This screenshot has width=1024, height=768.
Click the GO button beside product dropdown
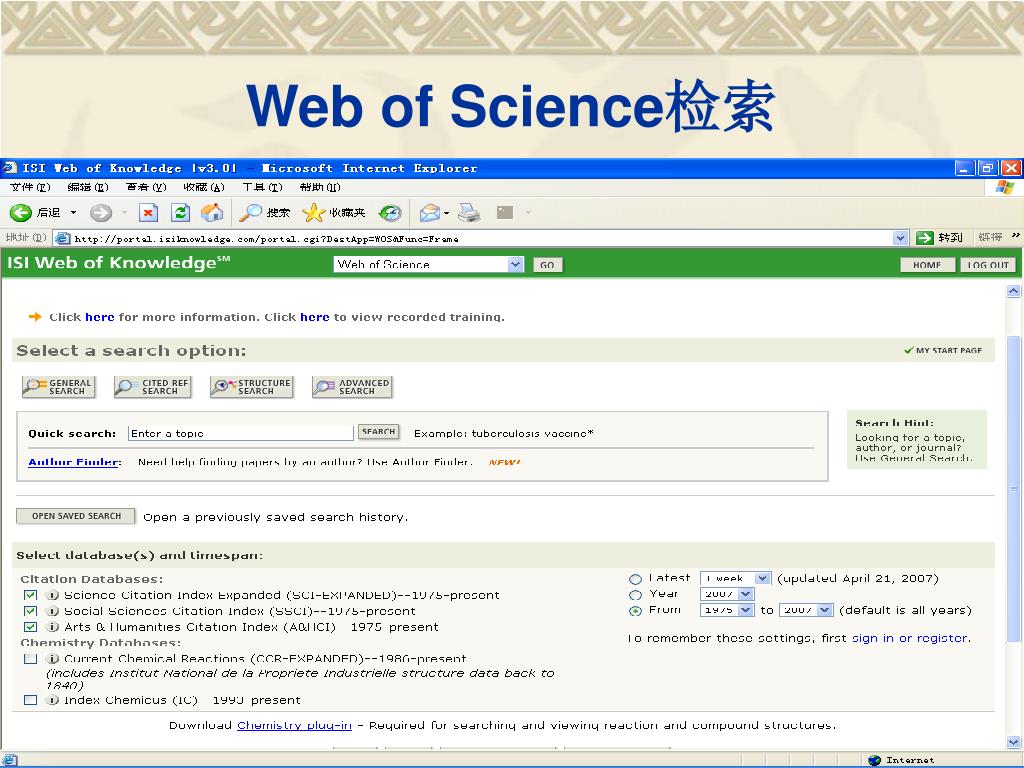[x=547, y=264]
